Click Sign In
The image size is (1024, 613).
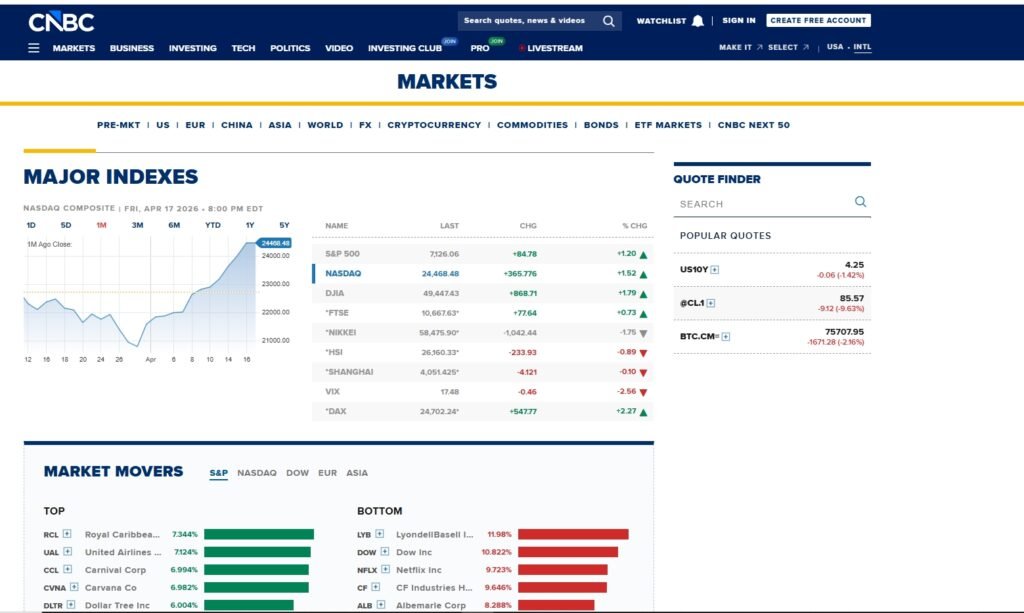tap(739, 20)
